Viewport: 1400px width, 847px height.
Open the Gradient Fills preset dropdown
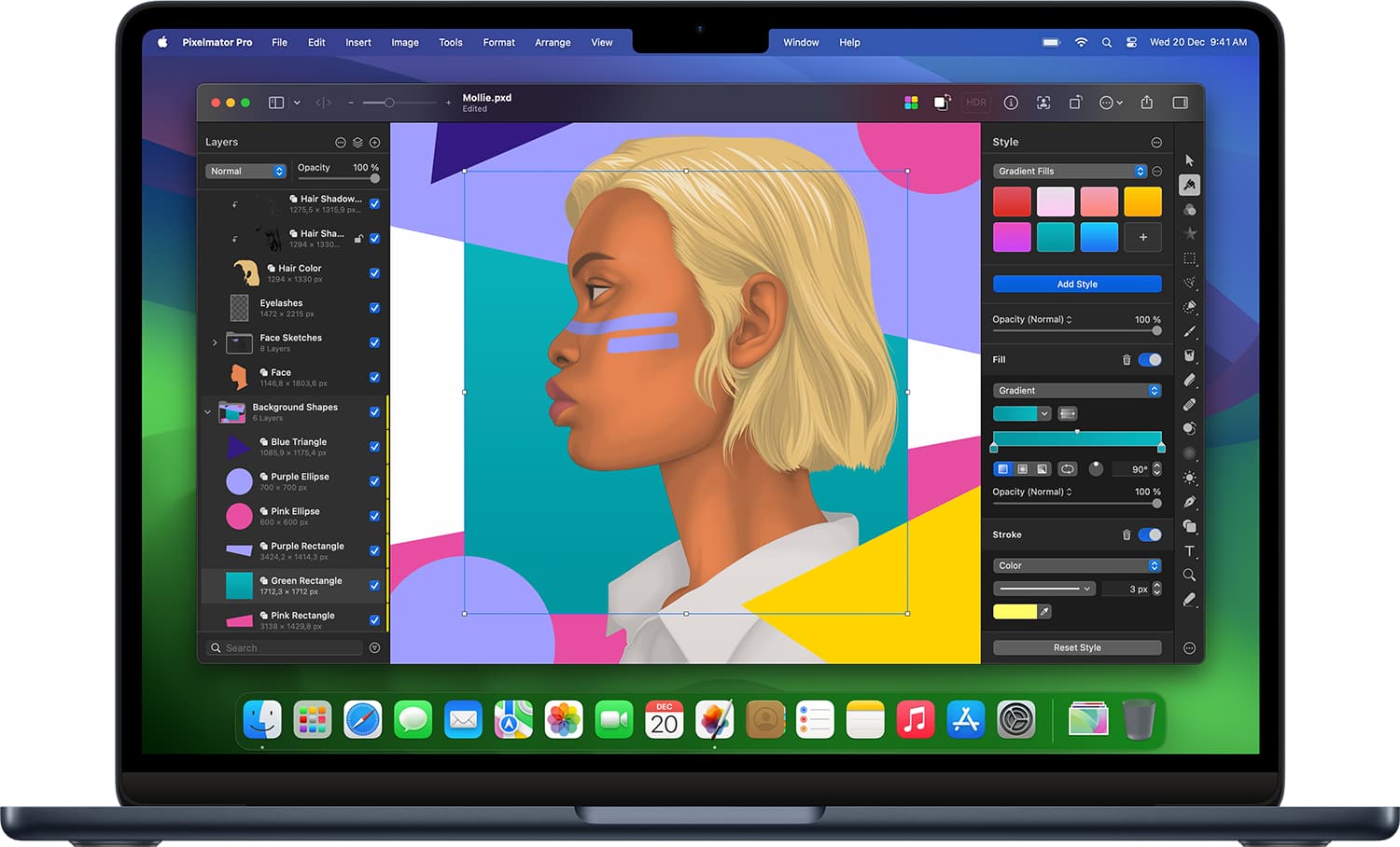(1070, 171)
